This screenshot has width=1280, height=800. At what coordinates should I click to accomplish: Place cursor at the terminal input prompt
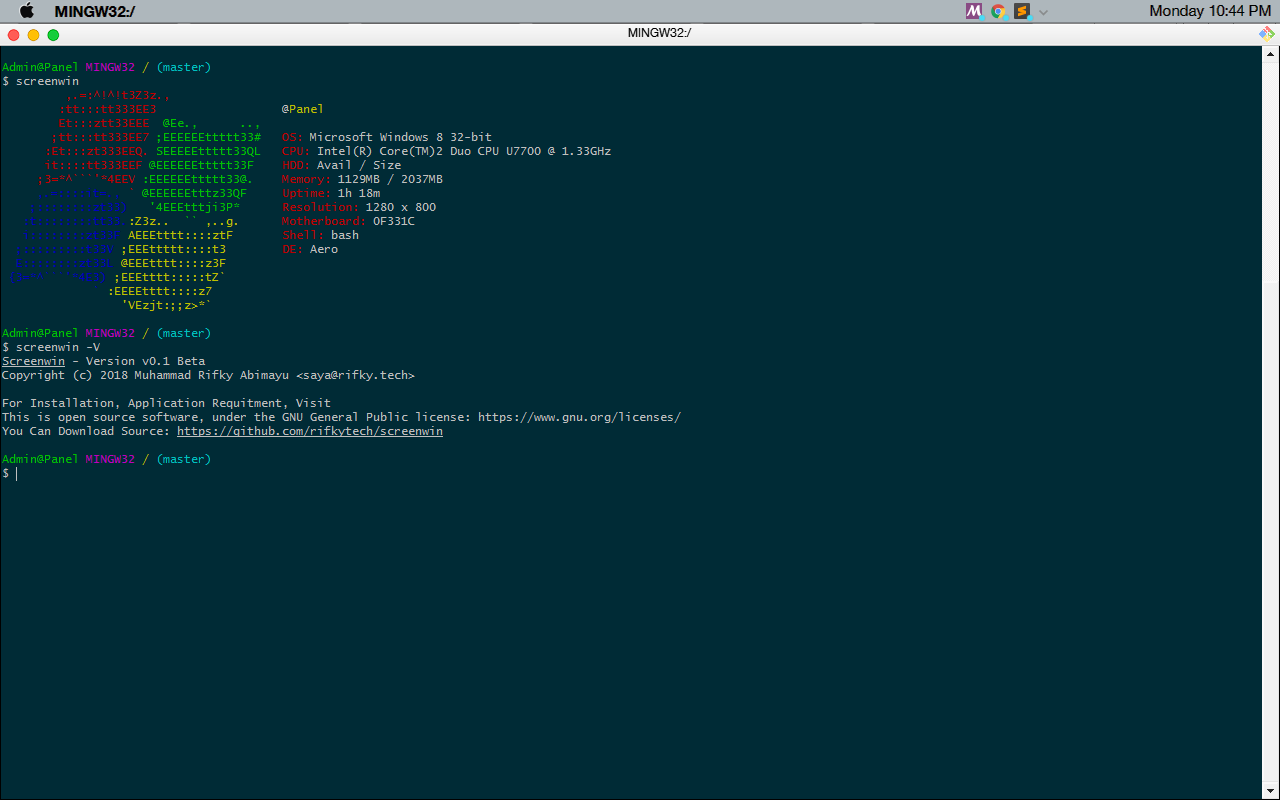click(x=17, y=473)
